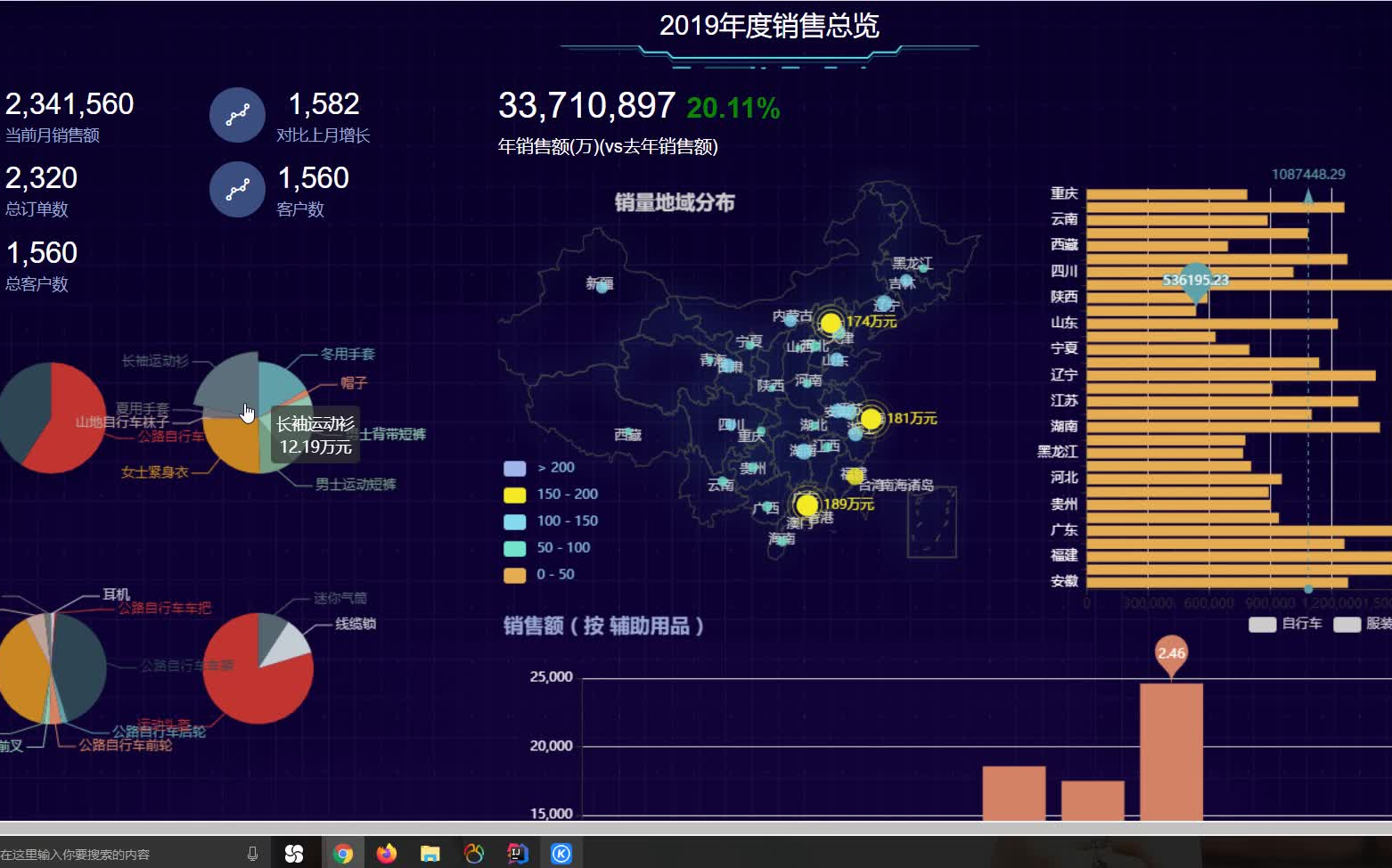1392x868 pixels.
Task: Click the 长袖运动衫 12.19万元 tooltip
Action: pyautogui.click(x=315, y=436)
